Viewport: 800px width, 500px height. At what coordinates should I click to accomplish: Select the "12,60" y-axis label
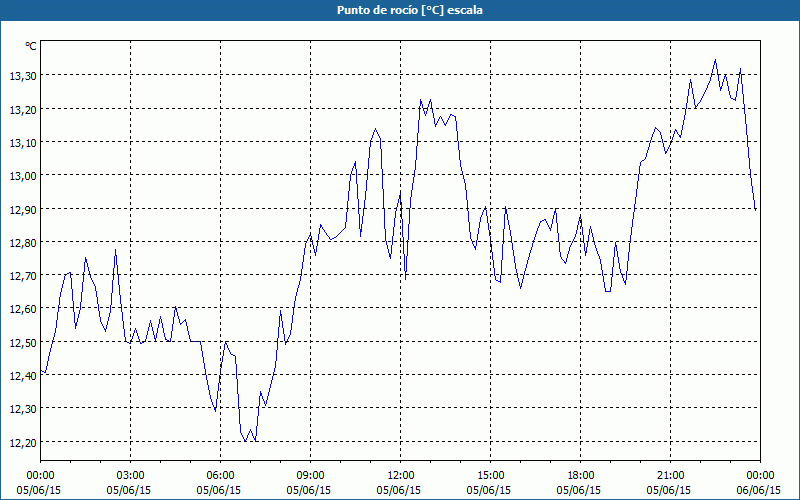point(23,309)
